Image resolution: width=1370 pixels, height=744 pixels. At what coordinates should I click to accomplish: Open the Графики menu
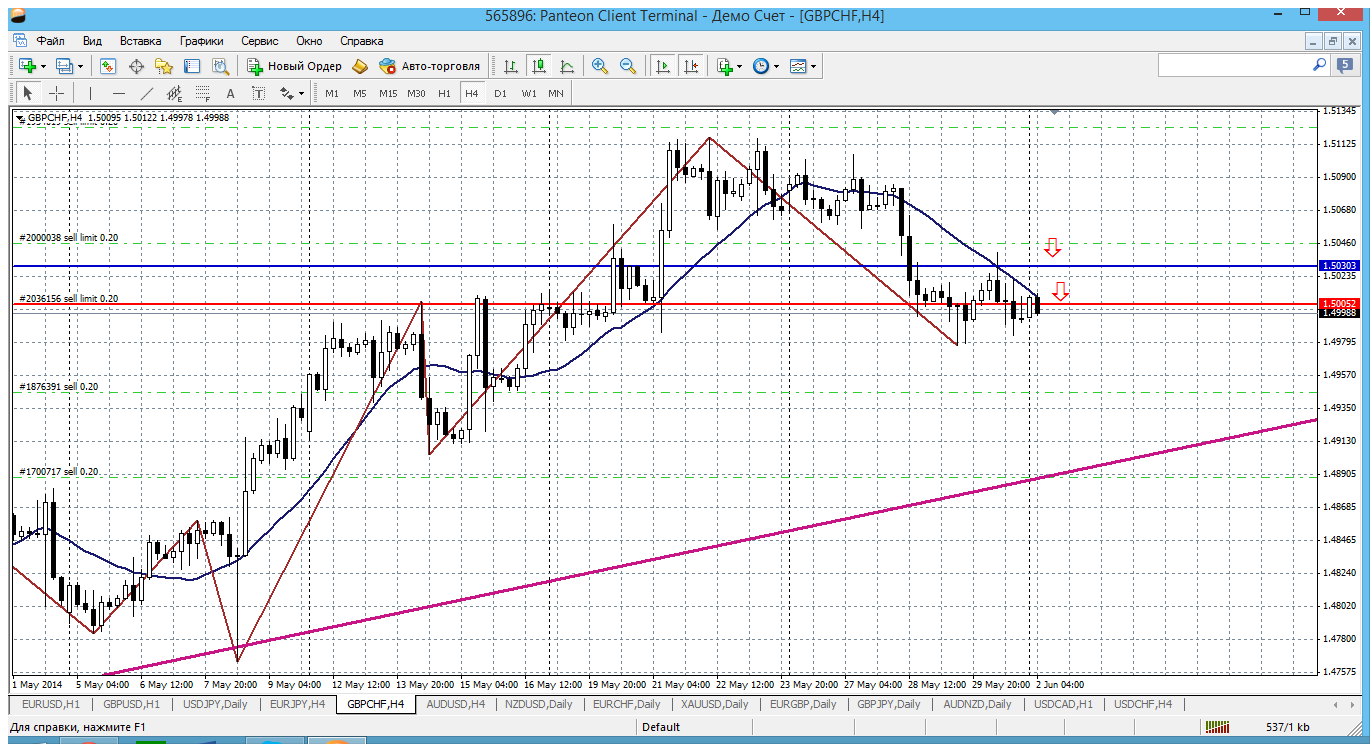(201, 41)
